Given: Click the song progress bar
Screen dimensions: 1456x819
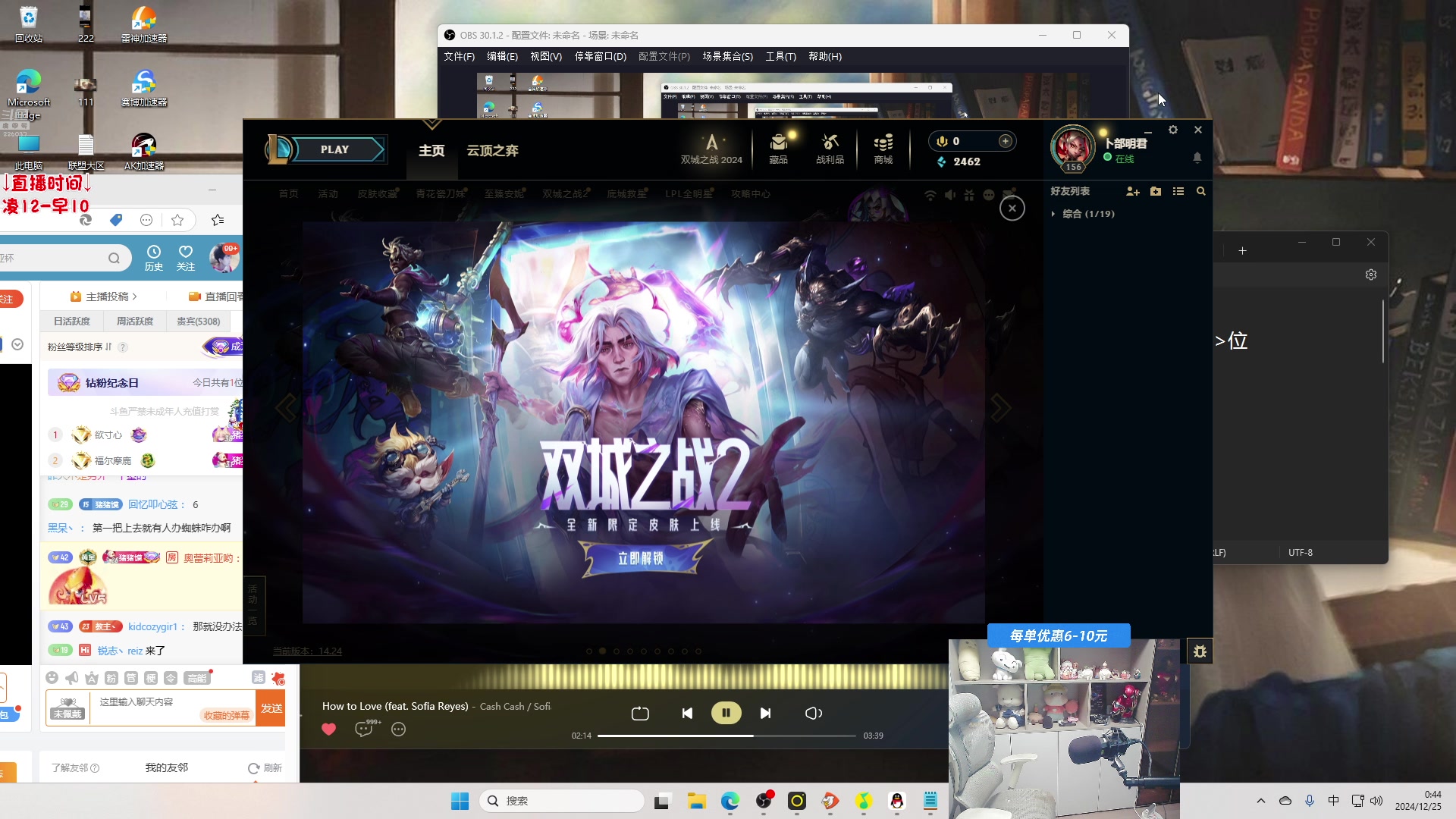Looking at the screenshot, I should [726, 736].
